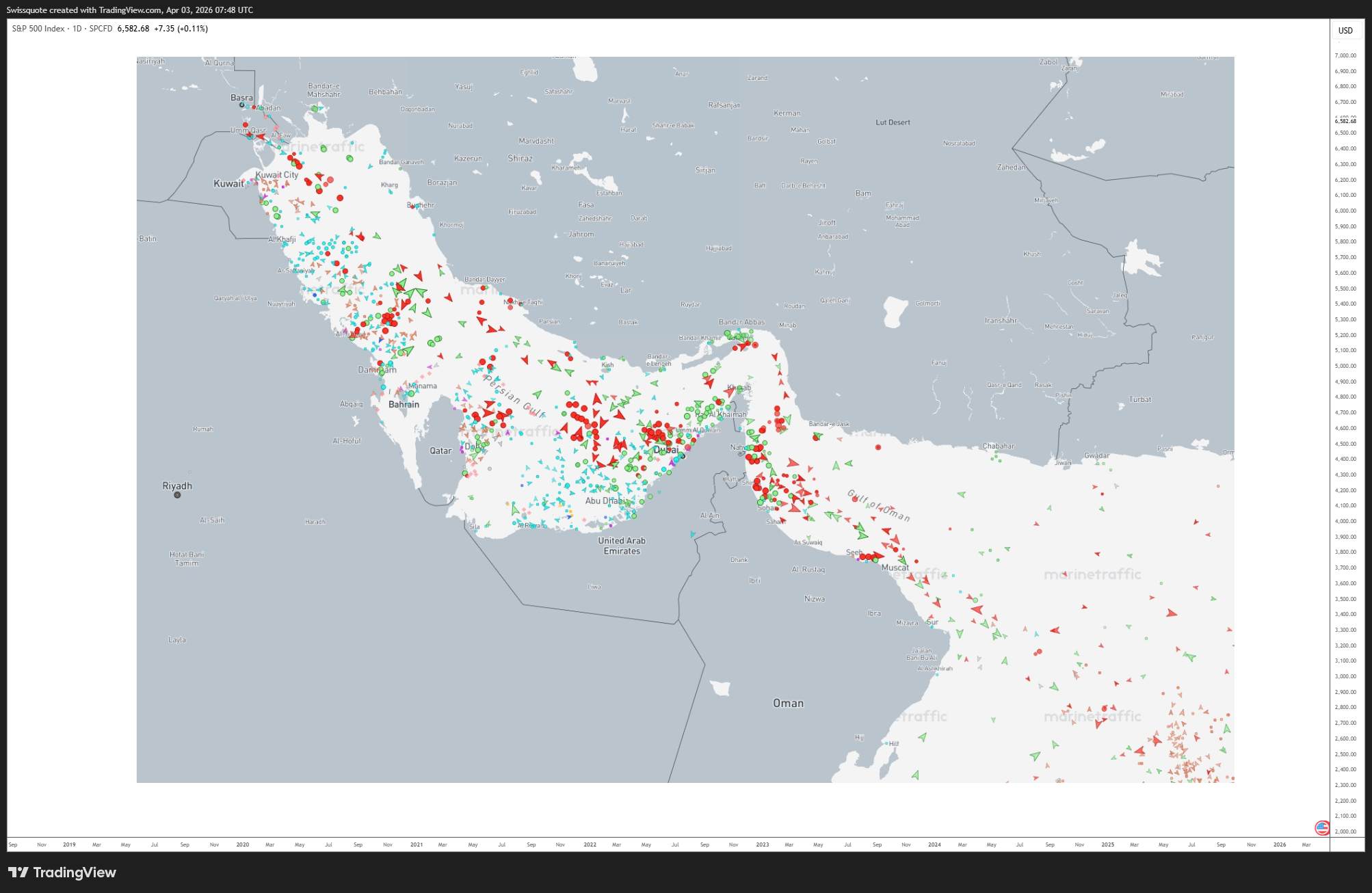Click the Riyadh city marker dot

tap(177, 495)
